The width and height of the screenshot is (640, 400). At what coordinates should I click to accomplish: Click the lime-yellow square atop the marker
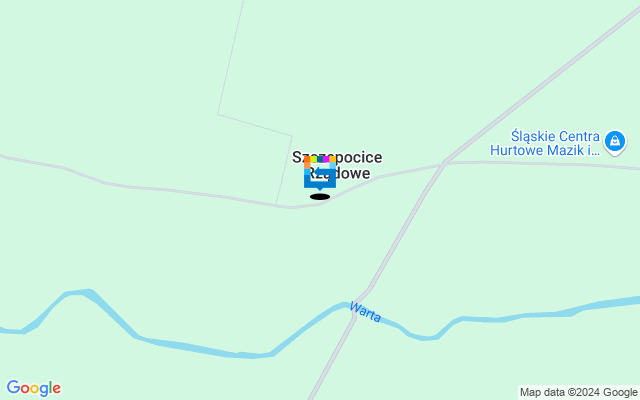pos(313,159)
